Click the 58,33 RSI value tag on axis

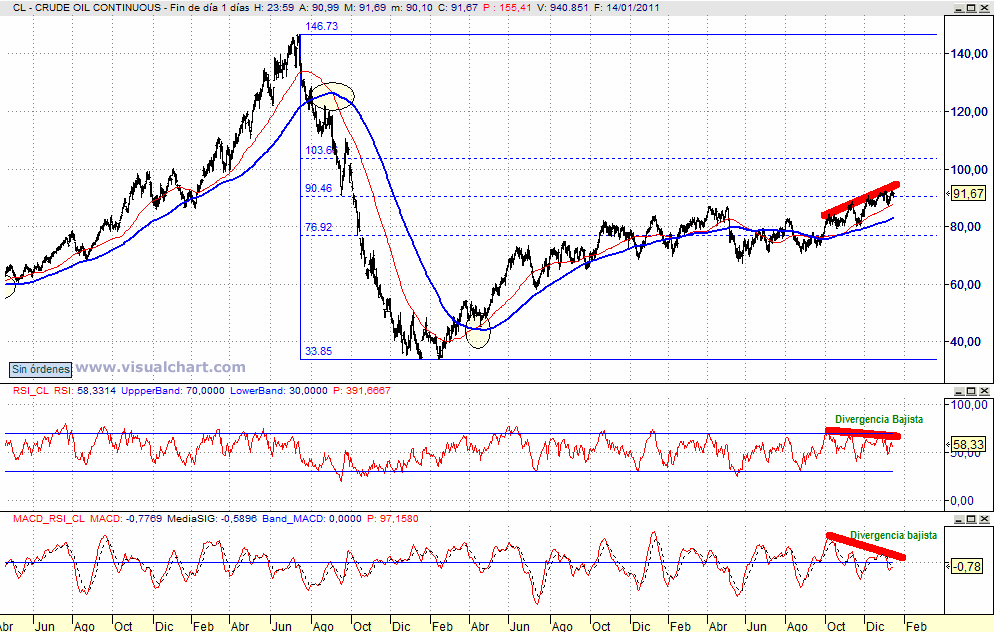(968, 444)
